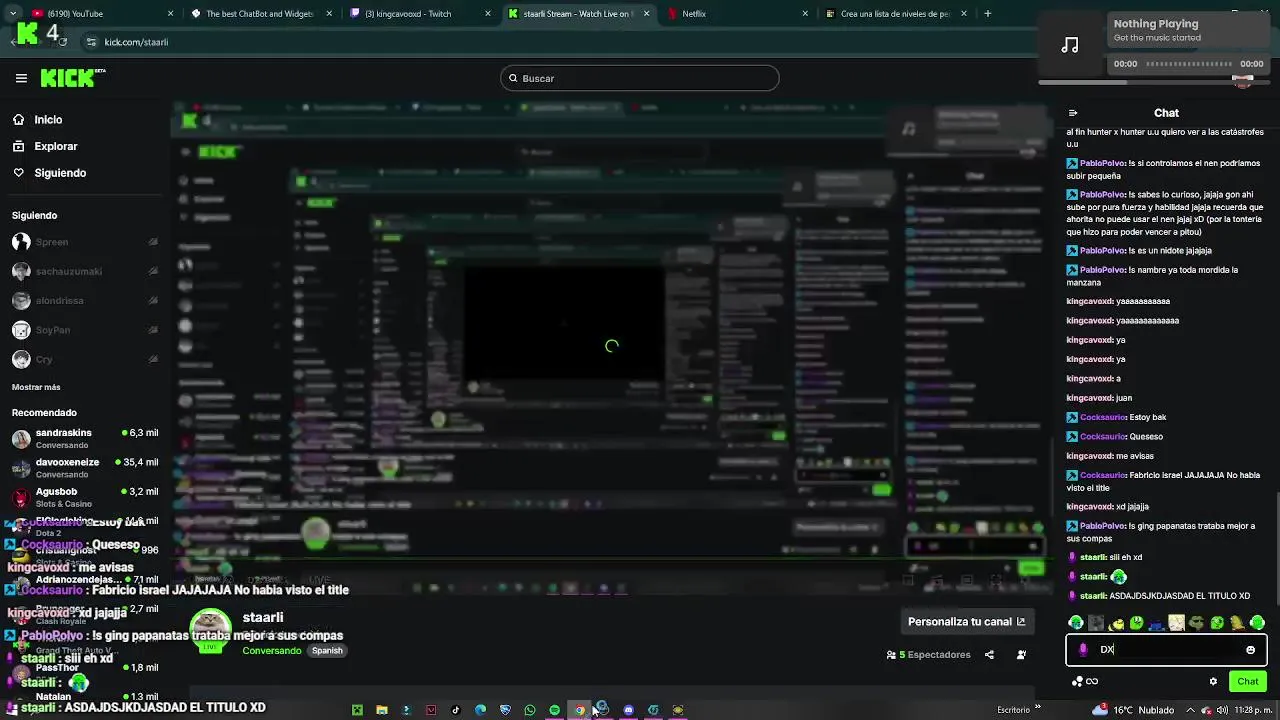The image size is (1280, 720).
Task: Collapse the chat panel icon
Action: click(1073, 113)
